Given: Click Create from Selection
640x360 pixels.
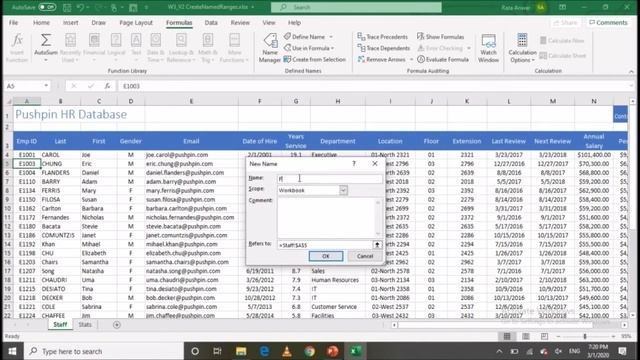Looking at the screenshot, I should (x=315, y=60).
